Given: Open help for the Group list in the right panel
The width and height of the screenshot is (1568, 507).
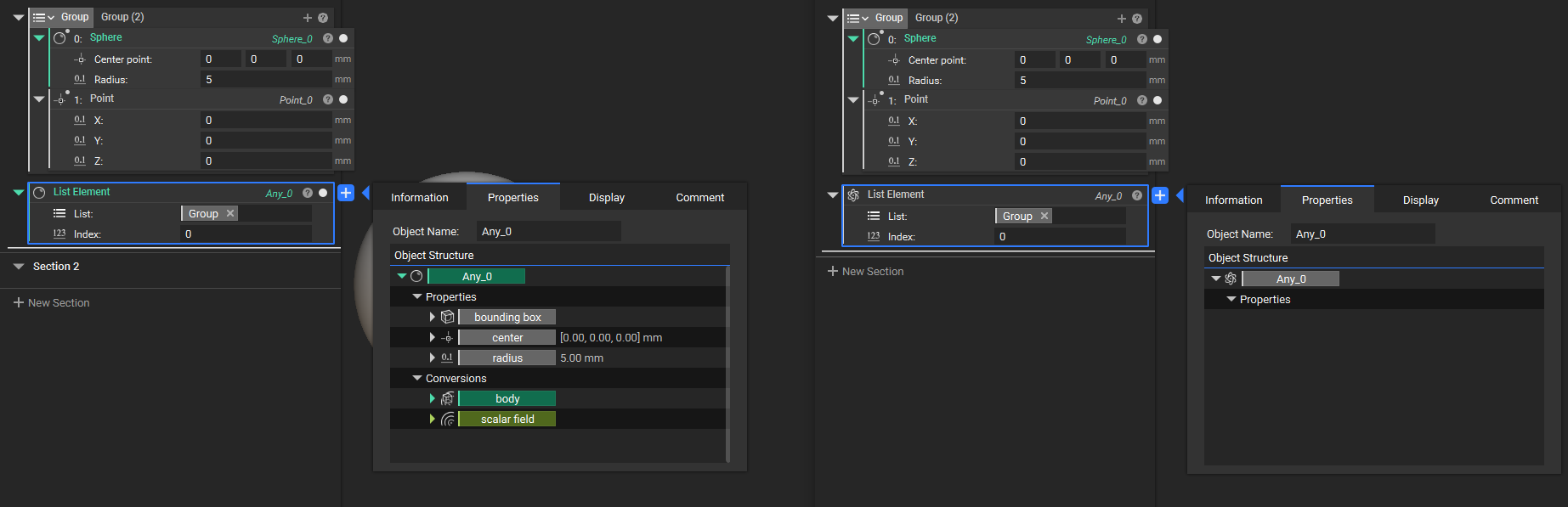Looking at the screenshot, I should [1137, 19].
